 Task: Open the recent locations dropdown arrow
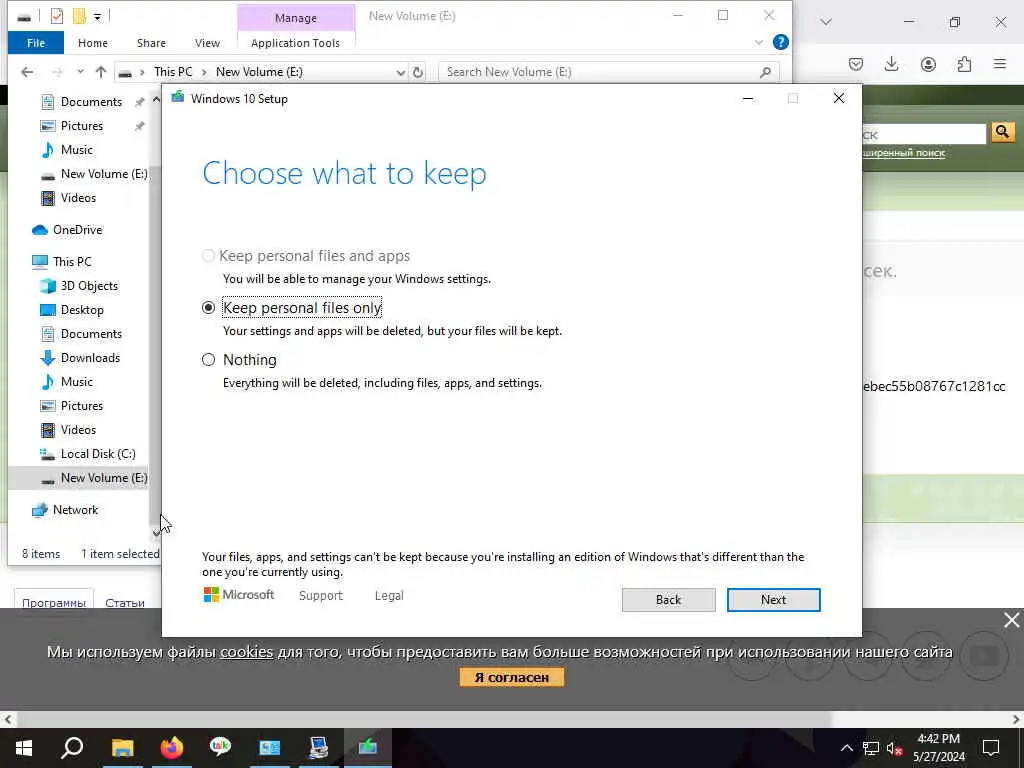click(x=80, y=72)
